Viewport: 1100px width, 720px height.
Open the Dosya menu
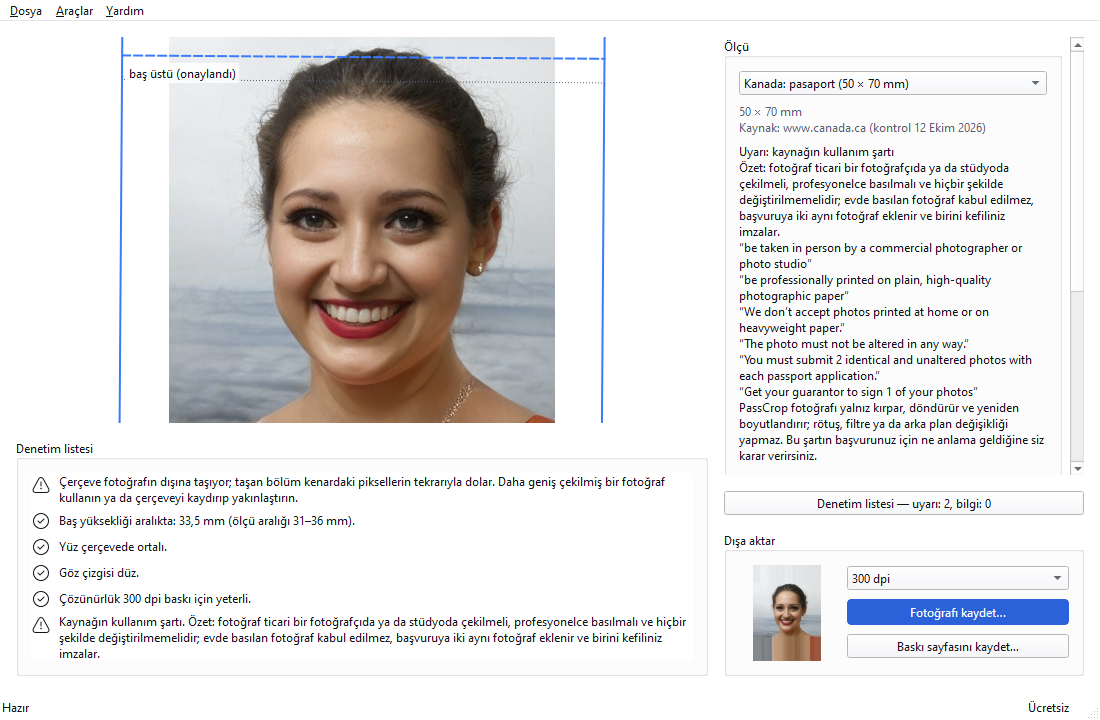tap(26, 11)
